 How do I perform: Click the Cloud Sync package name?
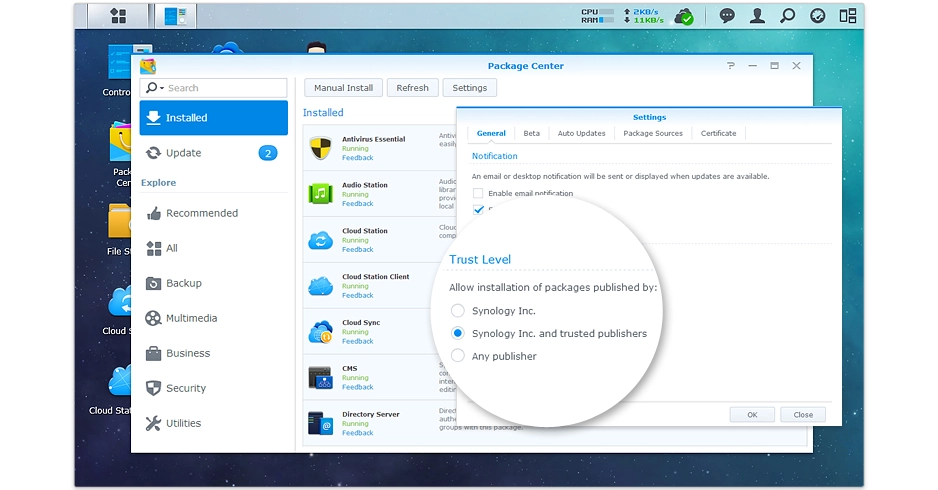pos(361,322)
